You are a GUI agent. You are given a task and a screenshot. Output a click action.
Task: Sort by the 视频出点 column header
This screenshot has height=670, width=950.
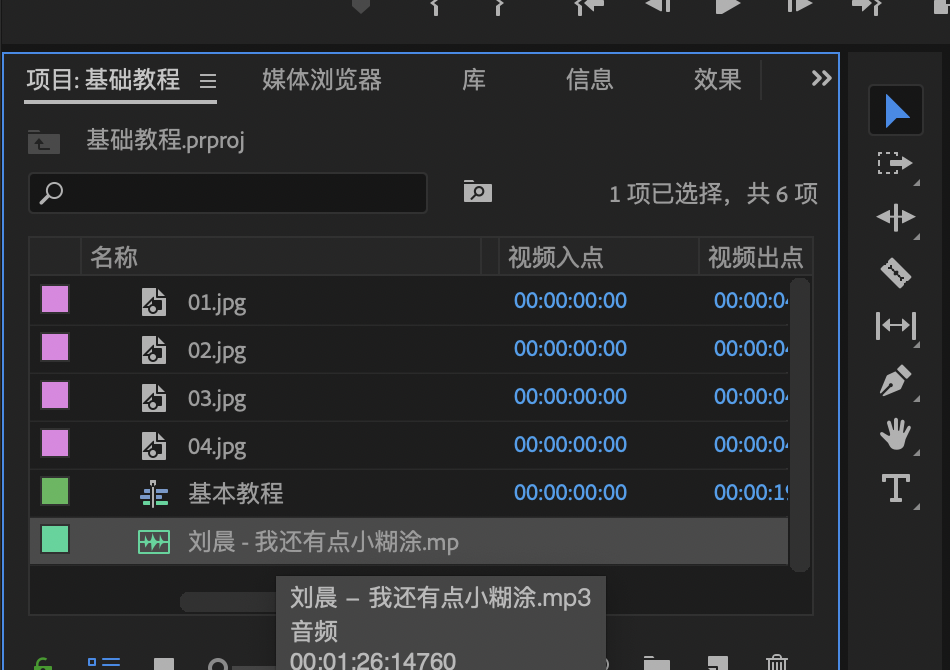[756, 257]
